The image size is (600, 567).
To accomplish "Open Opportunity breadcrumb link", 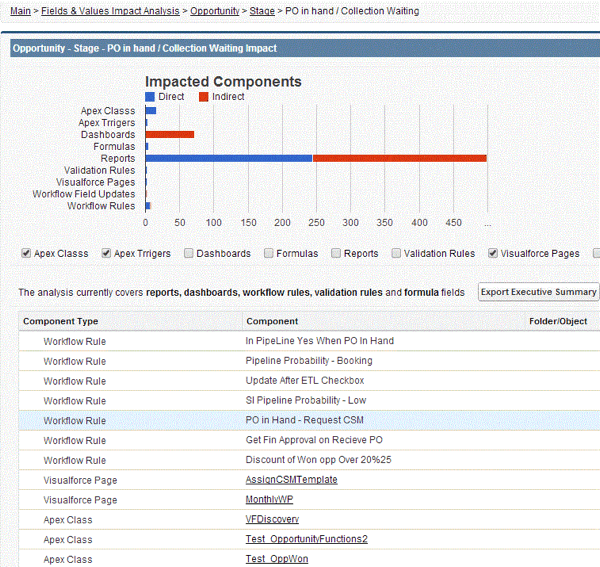I will [215, 11].
